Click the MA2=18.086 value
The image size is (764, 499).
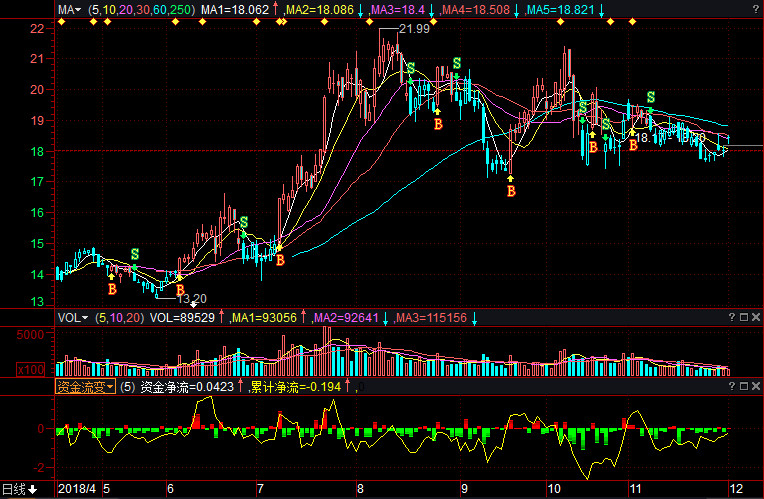pyautogui.click(x=320, y=10)
